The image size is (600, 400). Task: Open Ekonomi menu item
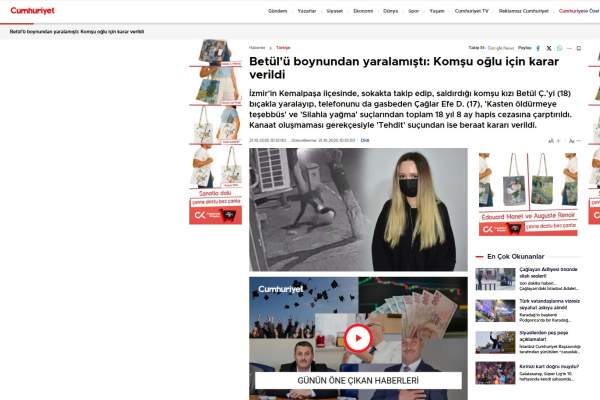click(363, 11)
